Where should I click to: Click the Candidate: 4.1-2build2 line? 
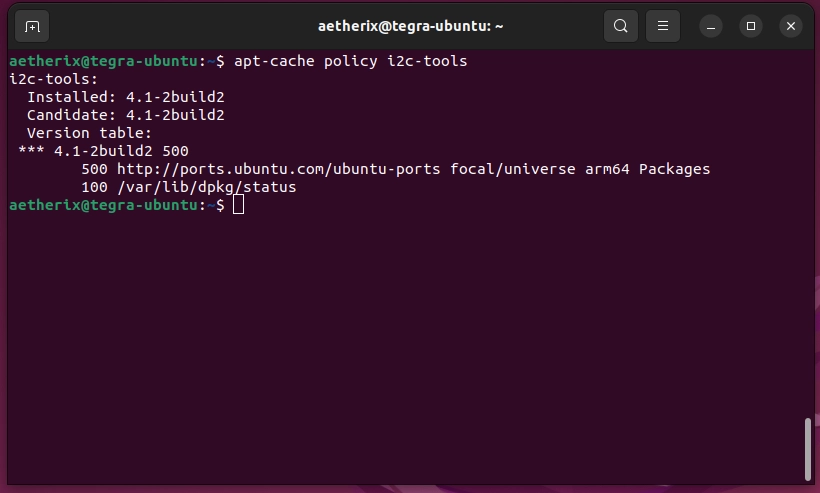click(125, 115)
